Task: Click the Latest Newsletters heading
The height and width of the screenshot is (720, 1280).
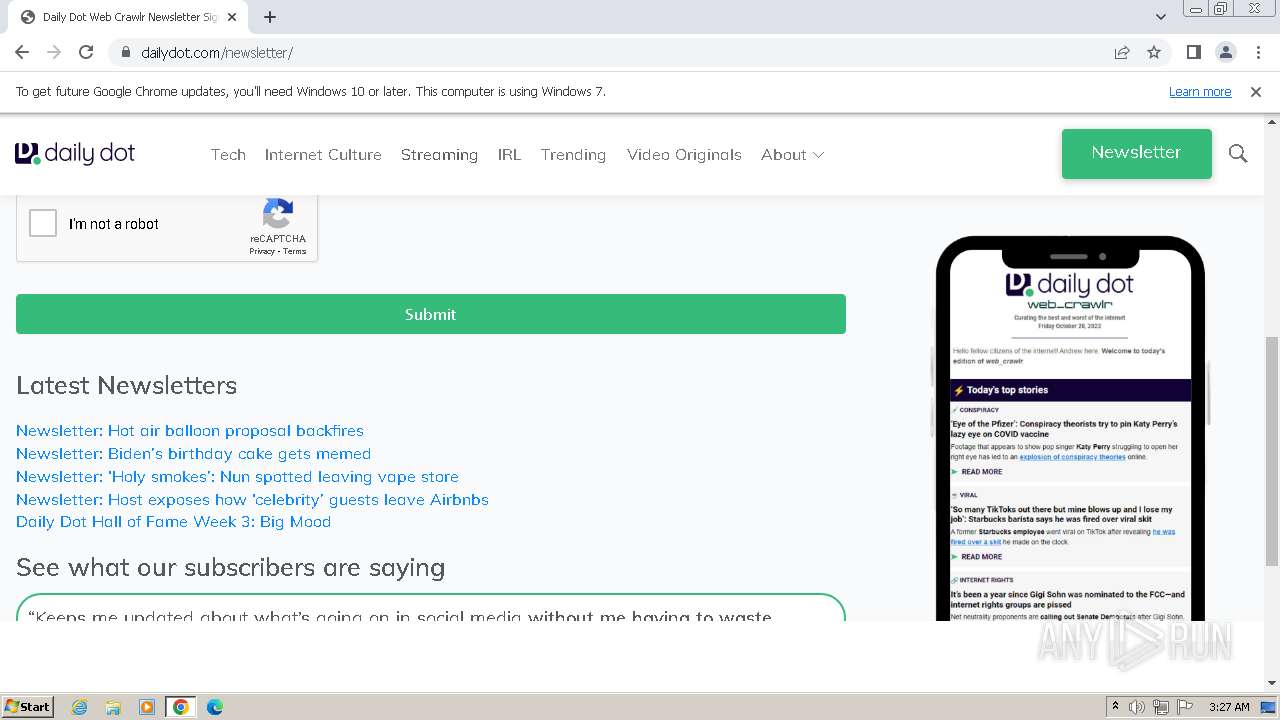Action: (x=127, y=385)
